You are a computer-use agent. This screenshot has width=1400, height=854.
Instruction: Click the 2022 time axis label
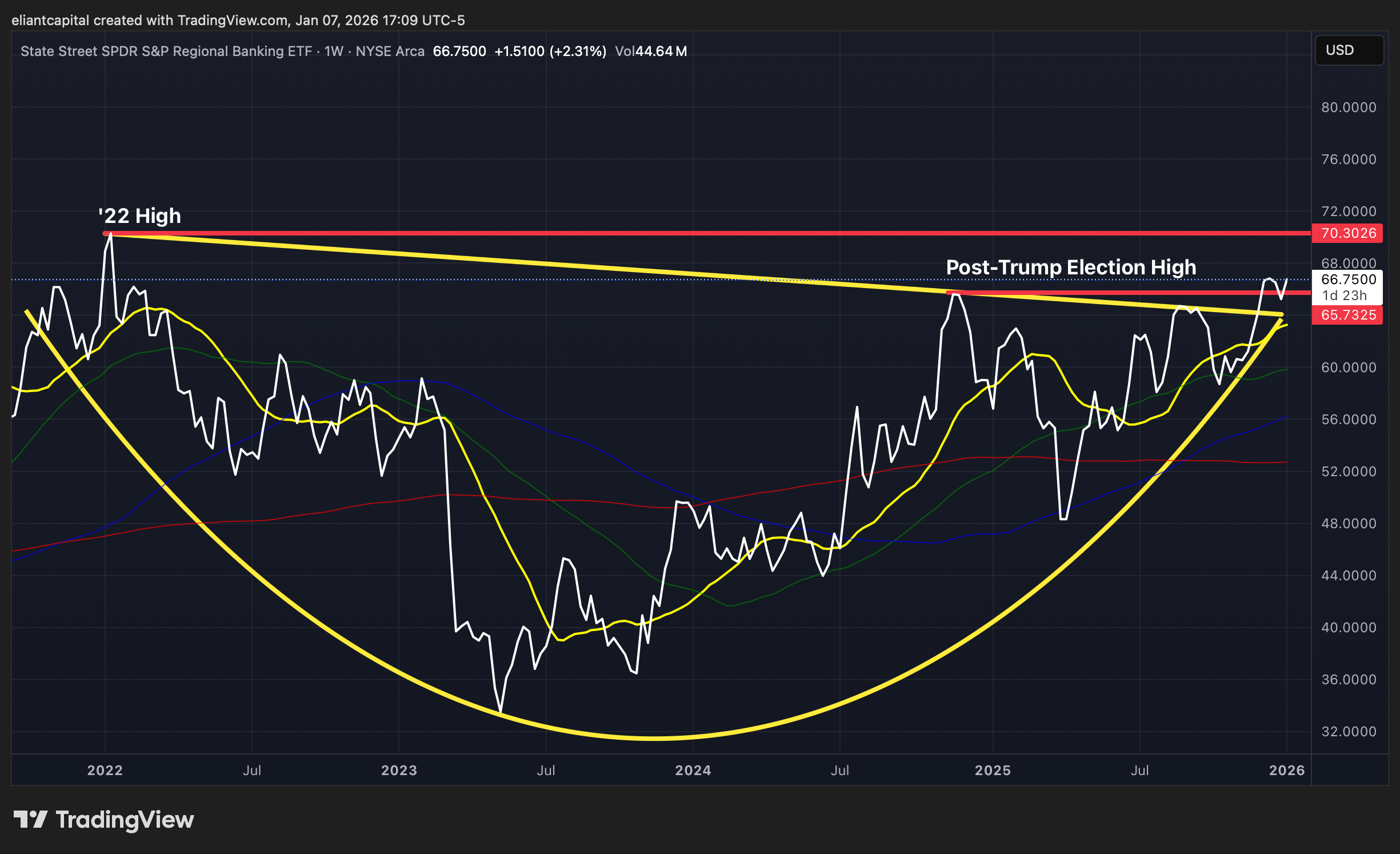(x=105, y=770)
